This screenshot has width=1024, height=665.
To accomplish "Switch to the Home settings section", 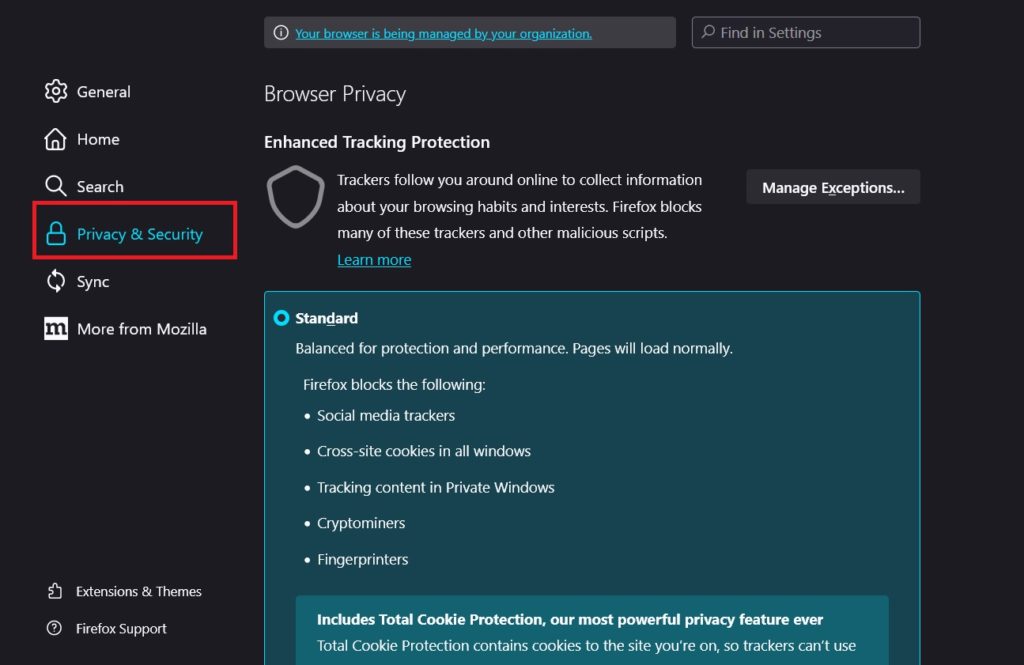I will point(98,139).
